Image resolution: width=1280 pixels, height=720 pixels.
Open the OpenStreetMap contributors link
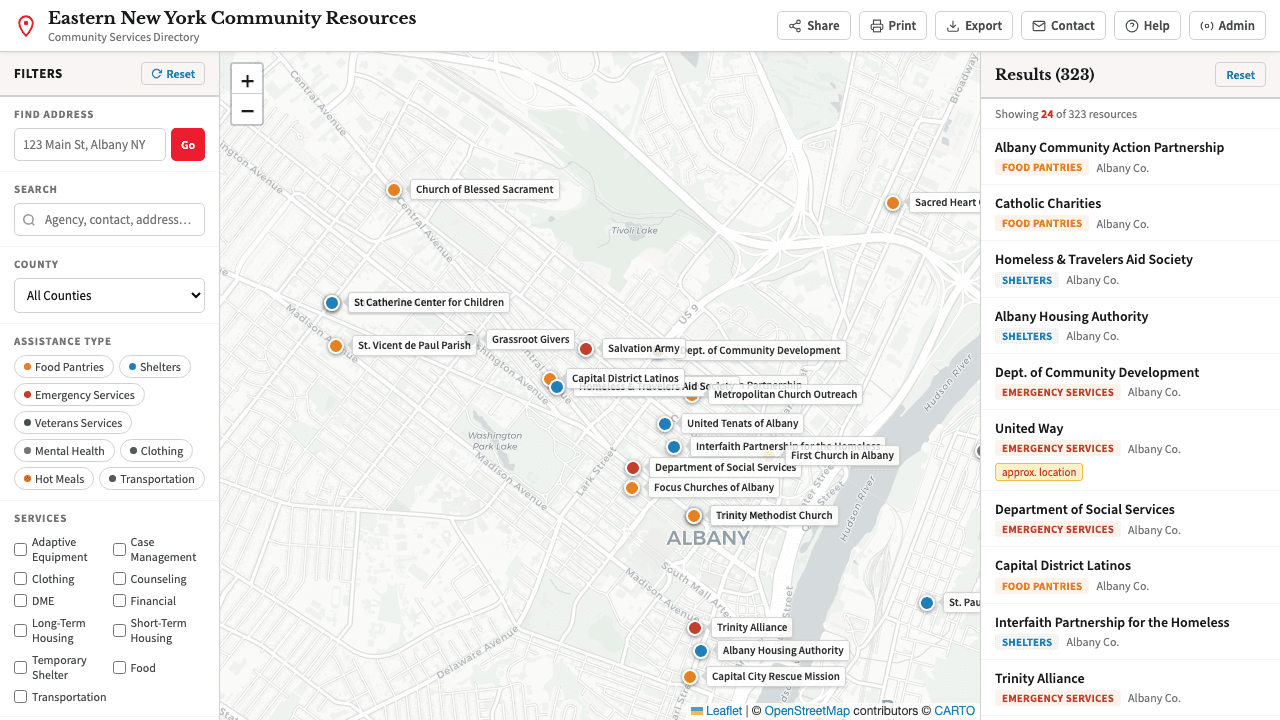[x=807, y=710]
